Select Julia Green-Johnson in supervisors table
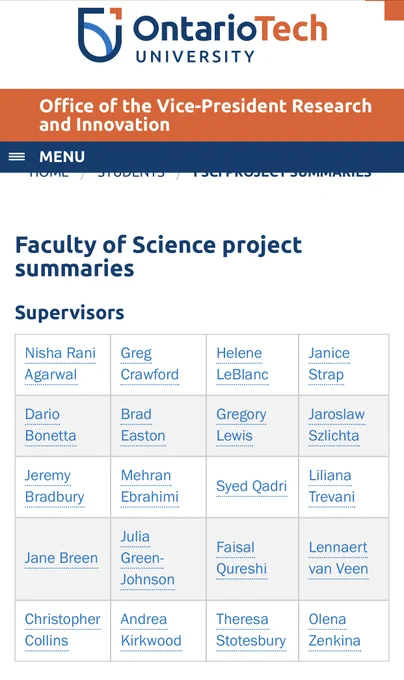 [x=148, y=558]
